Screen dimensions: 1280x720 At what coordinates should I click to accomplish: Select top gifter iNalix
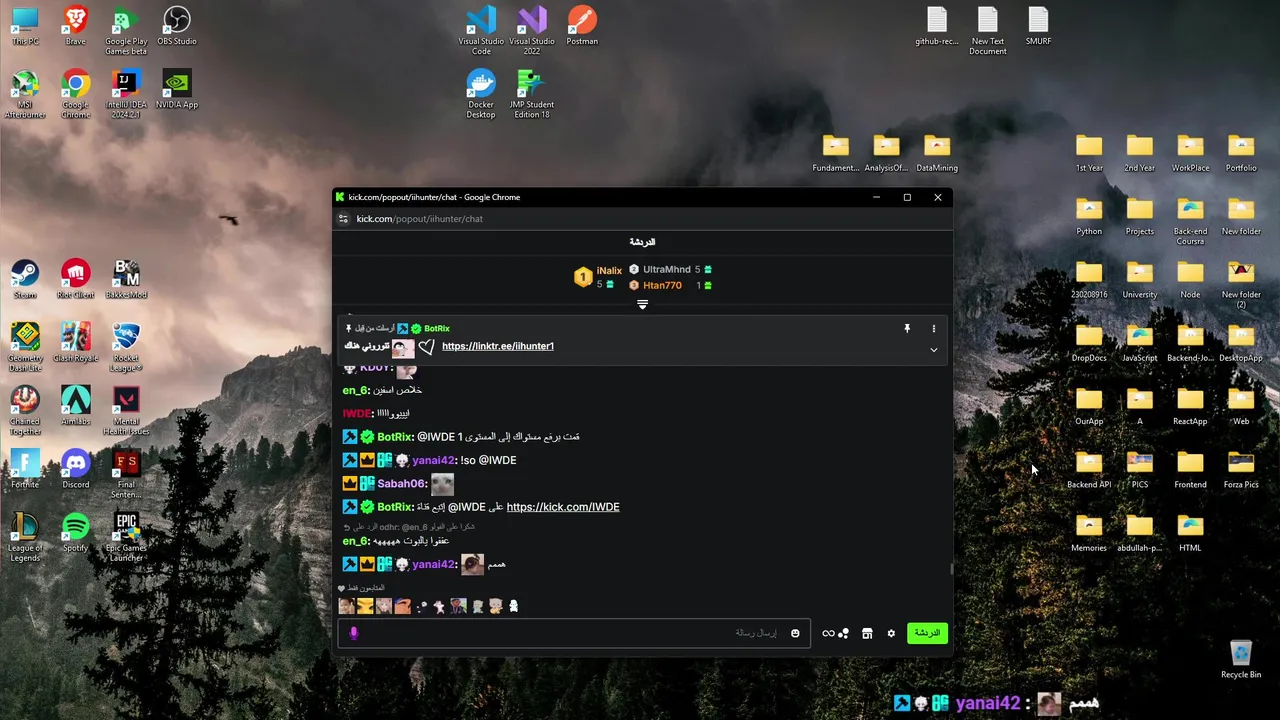[609, 270]
